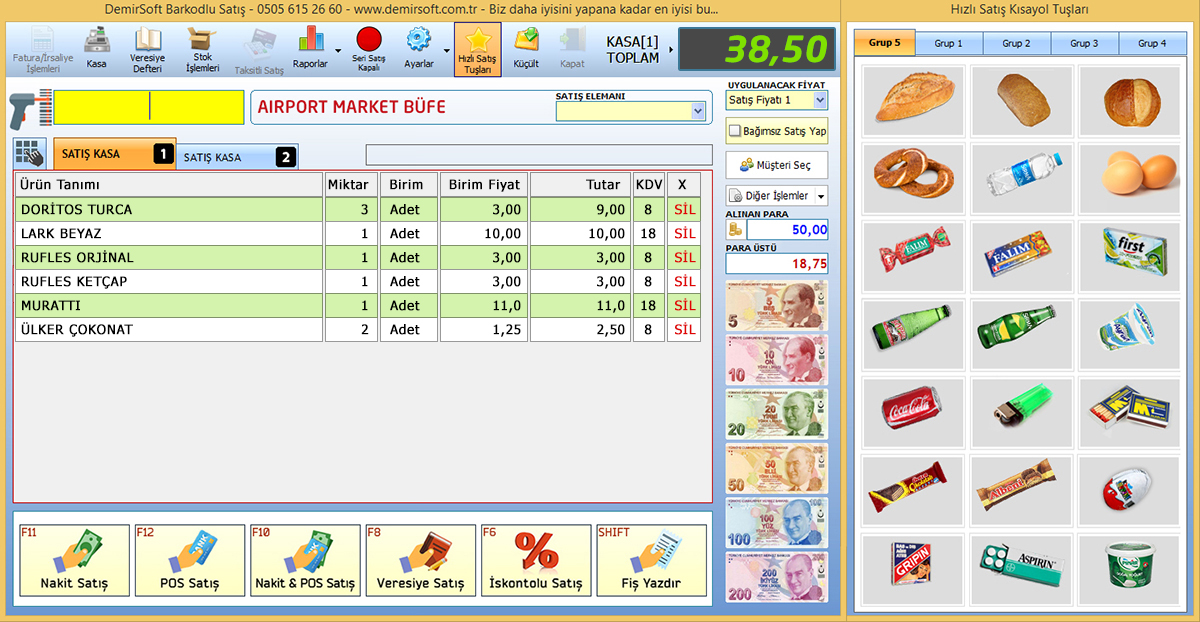The image size is (1200, 622).
Task: Click the Veresiye Satış button
Action: (x=421, y=560)
